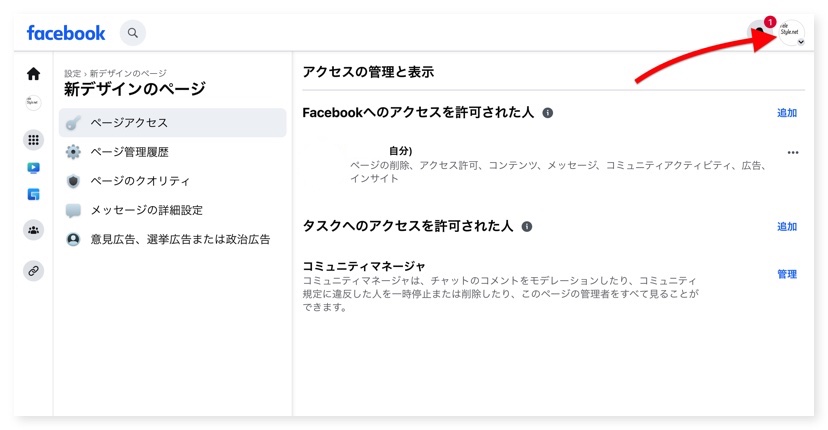Click the page profile thumbnail in left sidebar
The image size is (828, 430).
[33, 102]
